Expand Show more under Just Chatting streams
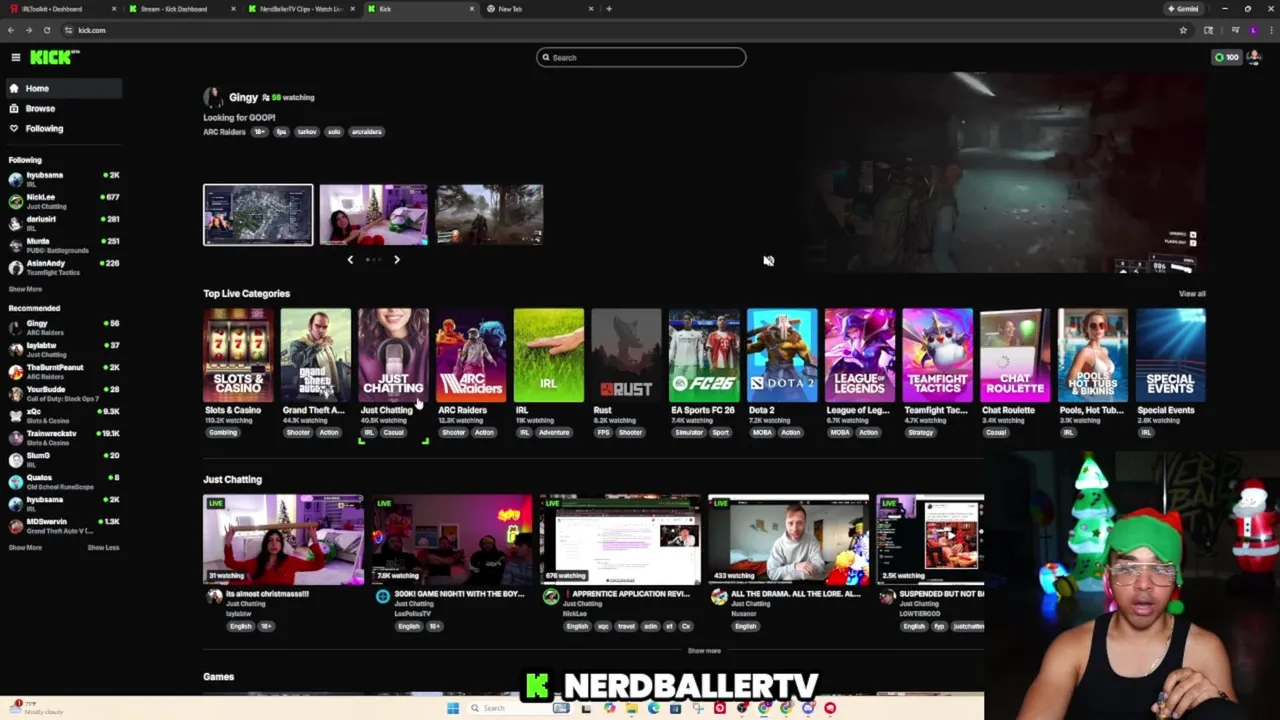1280x720 pixels. (704, 651)
